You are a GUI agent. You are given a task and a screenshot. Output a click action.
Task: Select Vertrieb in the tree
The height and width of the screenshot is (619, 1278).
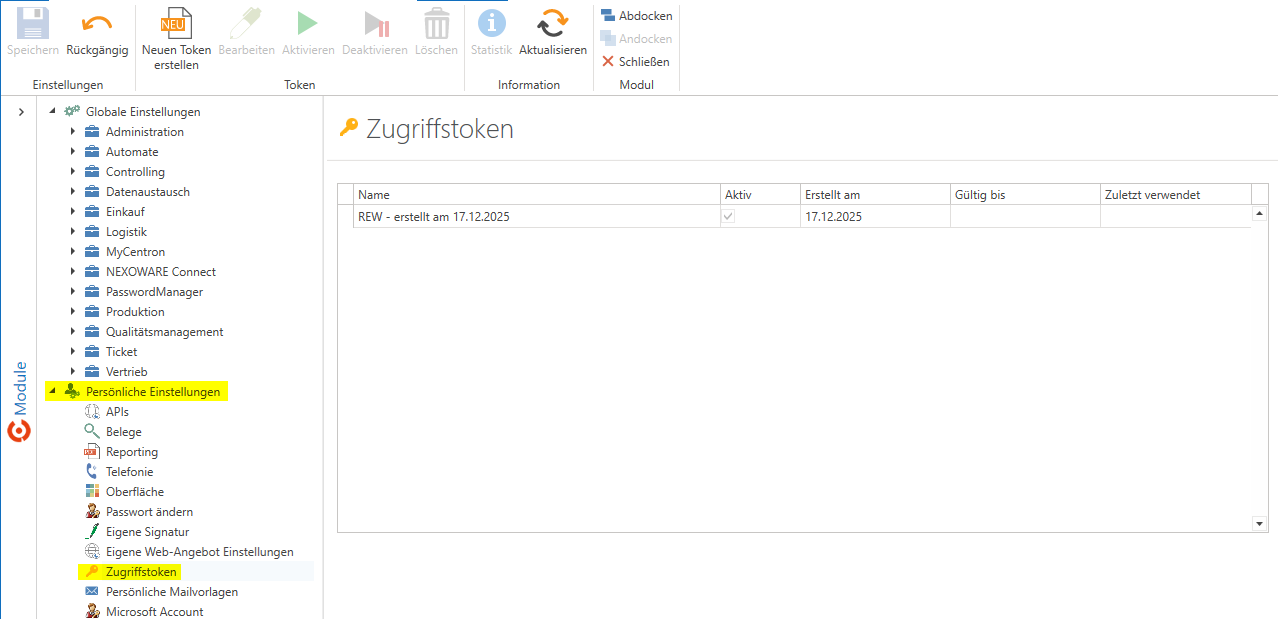point(126,372)
